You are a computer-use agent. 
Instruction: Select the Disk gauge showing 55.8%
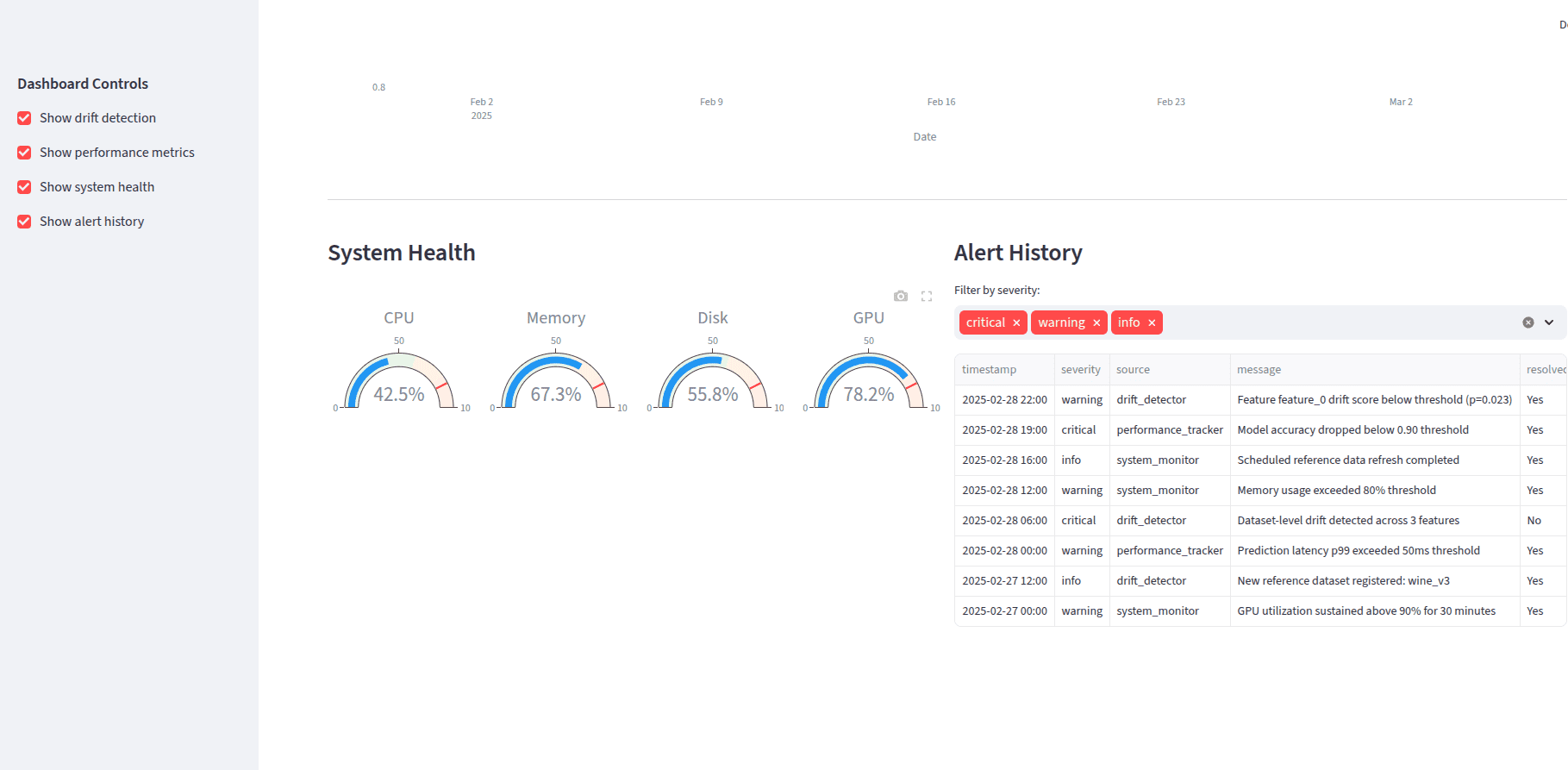713,379
